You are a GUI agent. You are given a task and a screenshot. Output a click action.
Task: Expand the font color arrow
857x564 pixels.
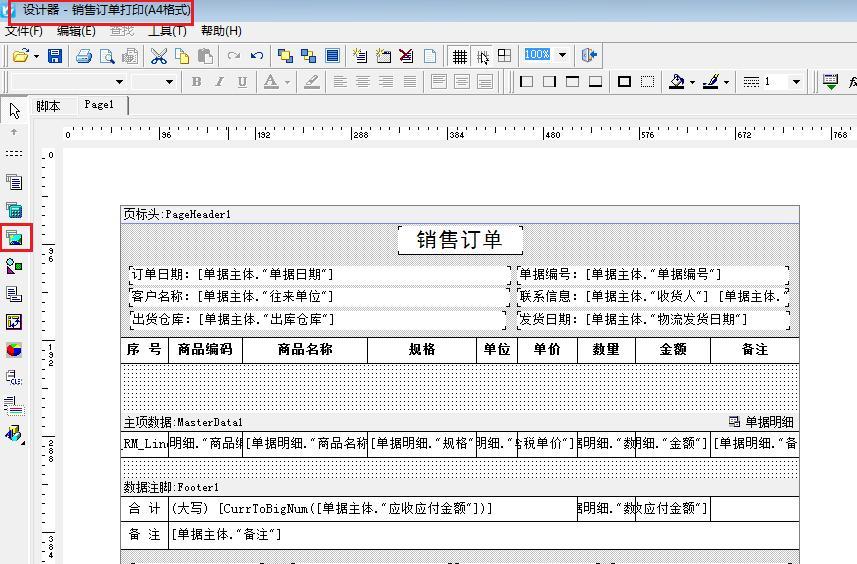287,83
